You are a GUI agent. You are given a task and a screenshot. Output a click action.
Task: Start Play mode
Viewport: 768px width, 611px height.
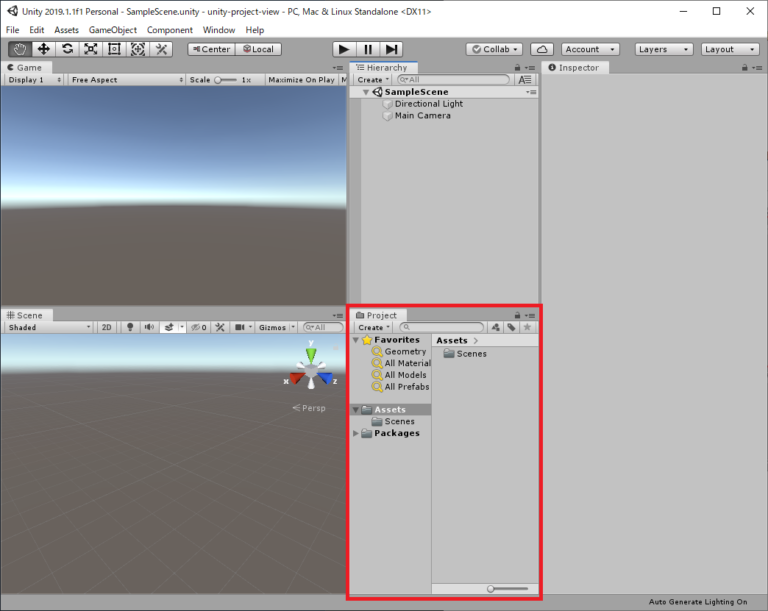point(344,49)
